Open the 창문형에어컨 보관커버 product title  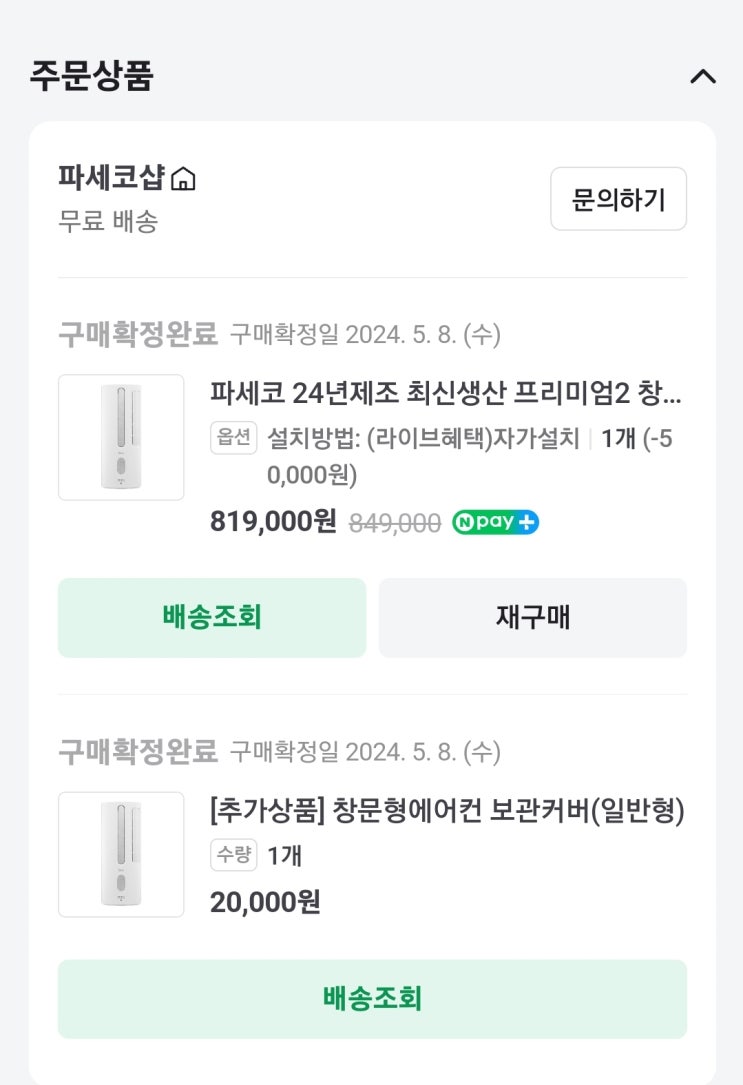(447, 811)
